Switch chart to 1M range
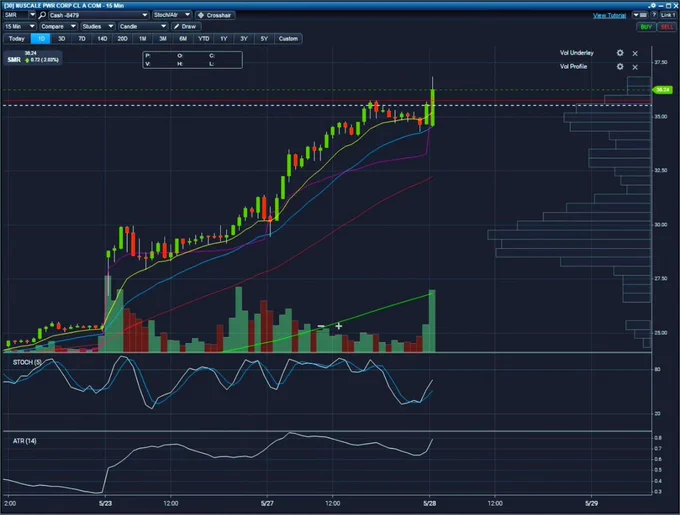The height and width of the screenshot is (515, 680). 143,39
